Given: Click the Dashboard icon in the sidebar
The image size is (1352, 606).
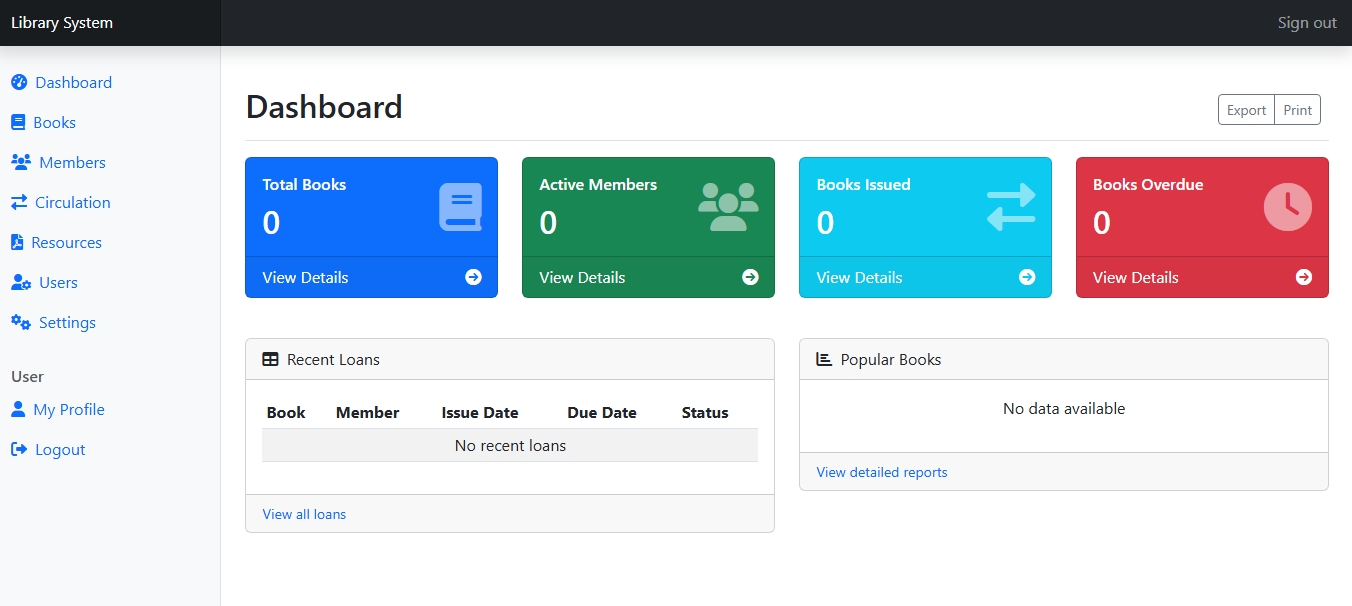Looking at the screenshot, I should pos(18,82).
